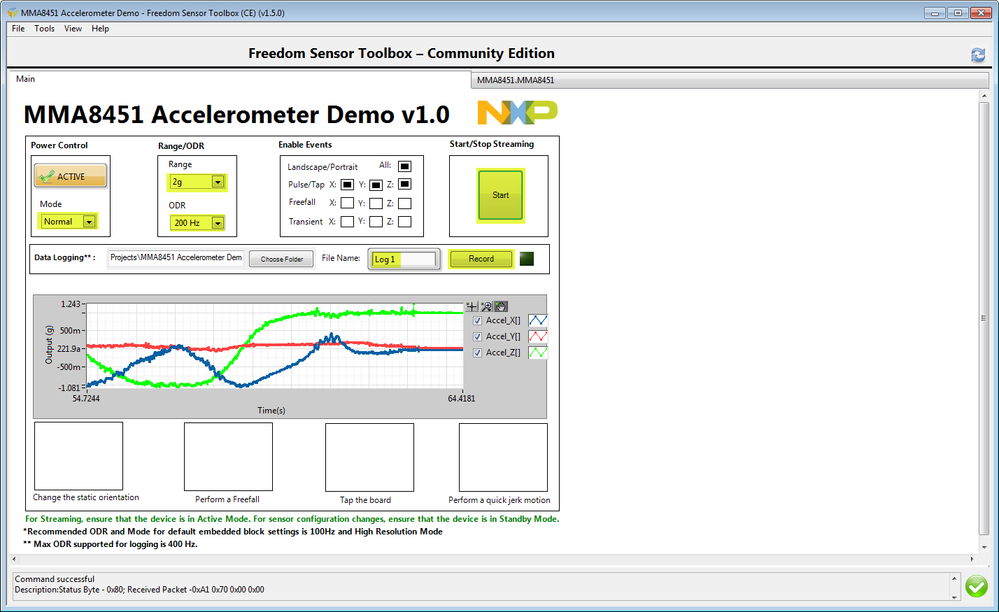
Task: Open the Accel_Z plot style swatch
Action: coord(538,352)
